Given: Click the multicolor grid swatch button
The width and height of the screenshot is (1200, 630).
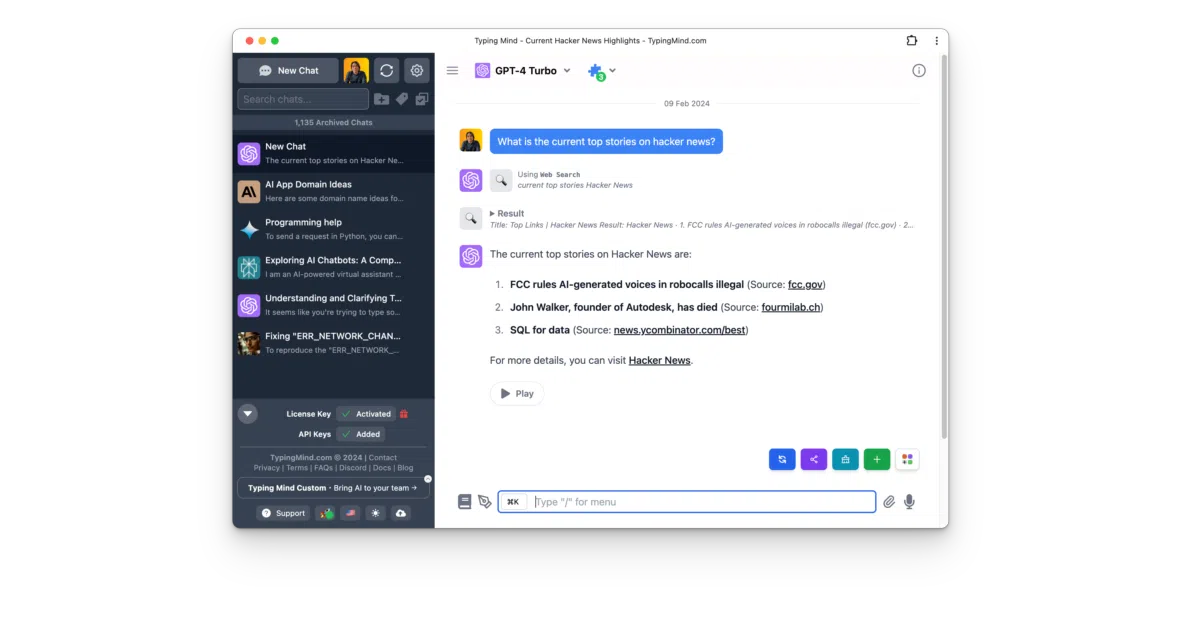Looking at the screenshot, I should click(907, 459).
